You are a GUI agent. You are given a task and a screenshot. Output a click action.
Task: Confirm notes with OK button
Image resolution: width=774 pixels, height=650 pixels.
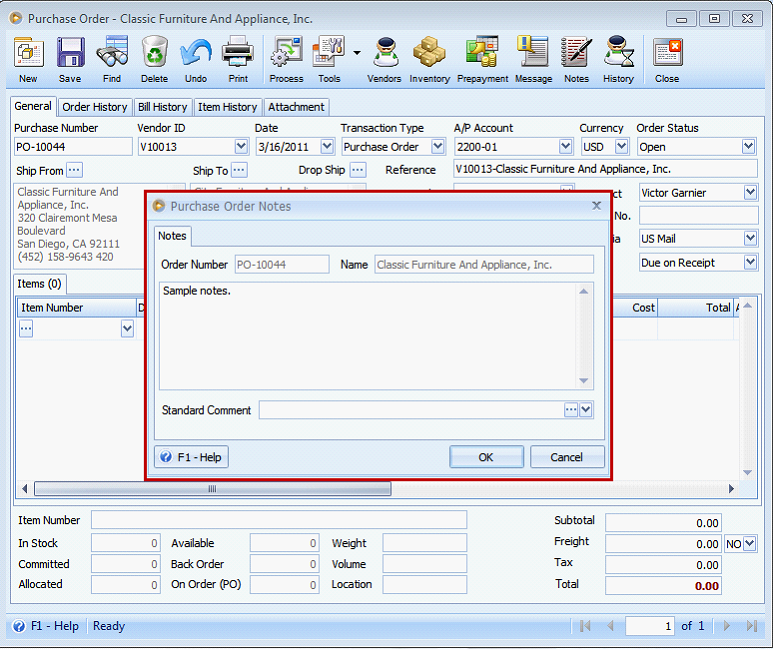coord(486,457)
